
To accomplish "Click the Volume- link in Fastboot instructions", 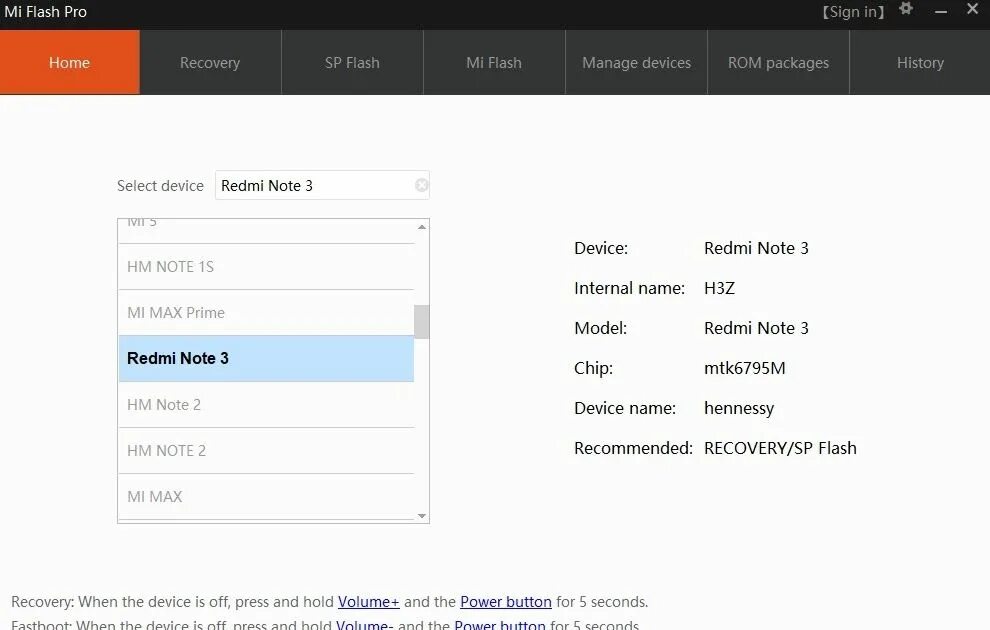I will coord(364,624).
